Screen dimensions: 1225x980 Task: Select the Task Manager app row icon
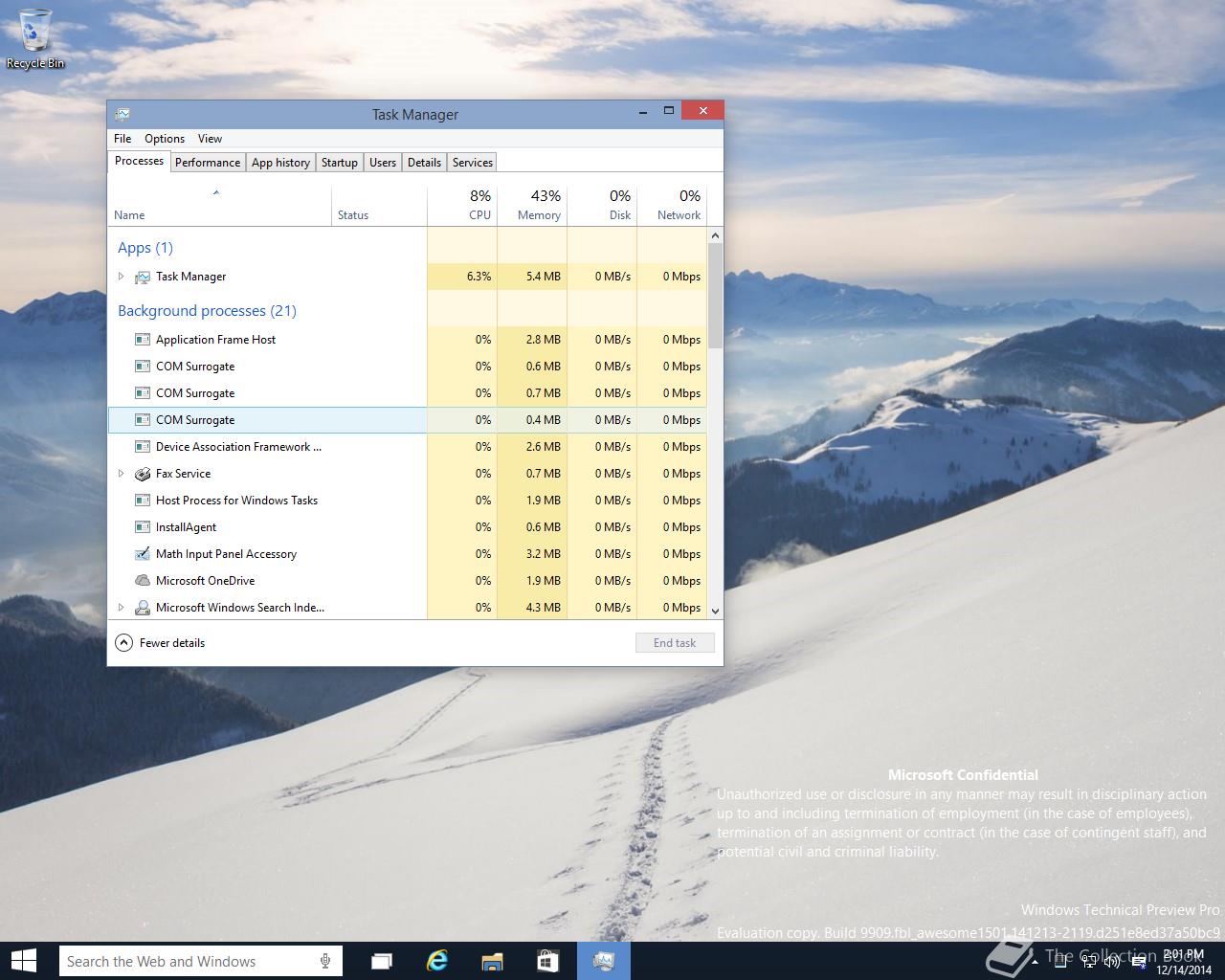point(143,277)
